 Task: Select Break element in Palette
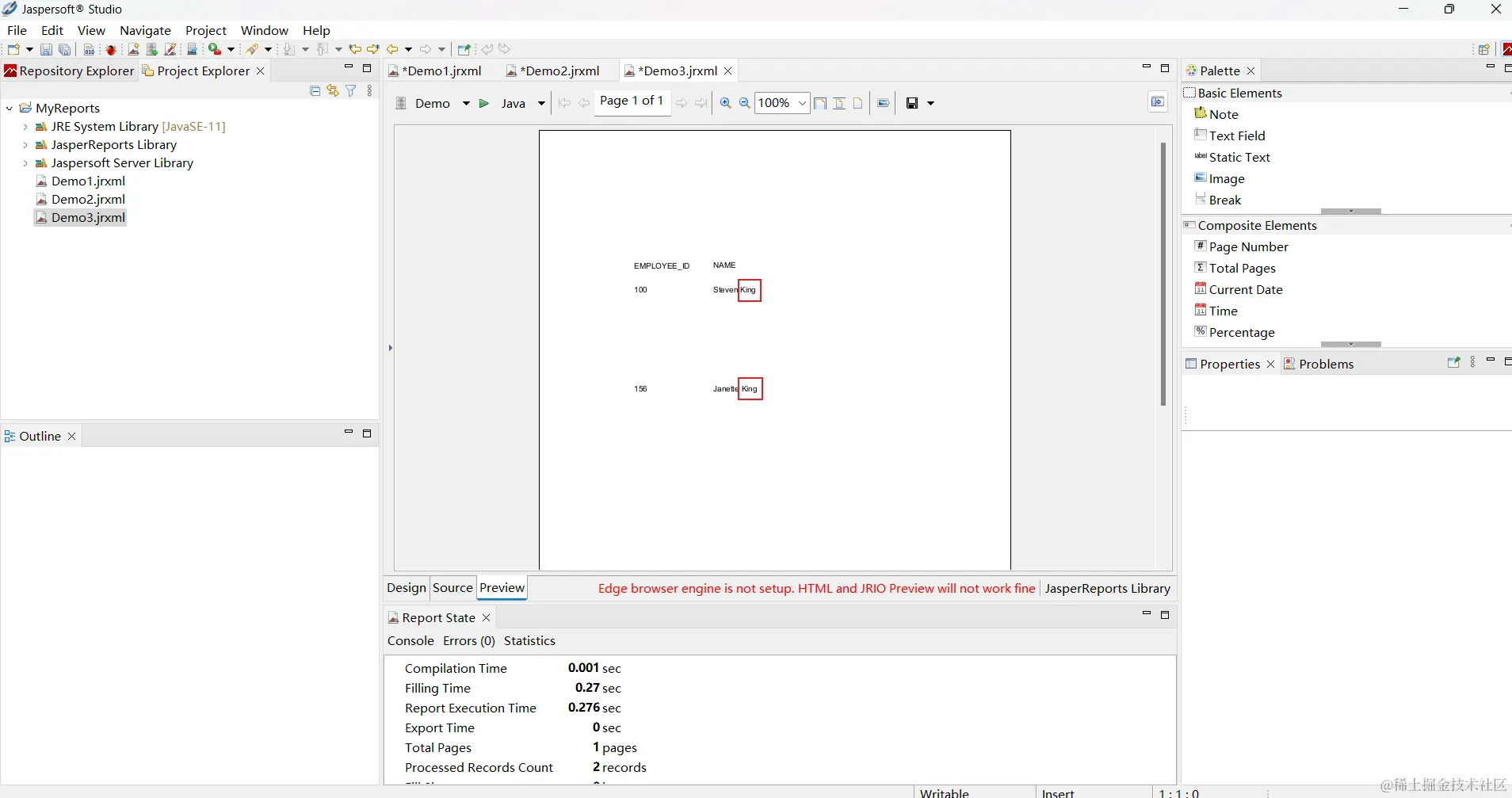(1218, 200)
